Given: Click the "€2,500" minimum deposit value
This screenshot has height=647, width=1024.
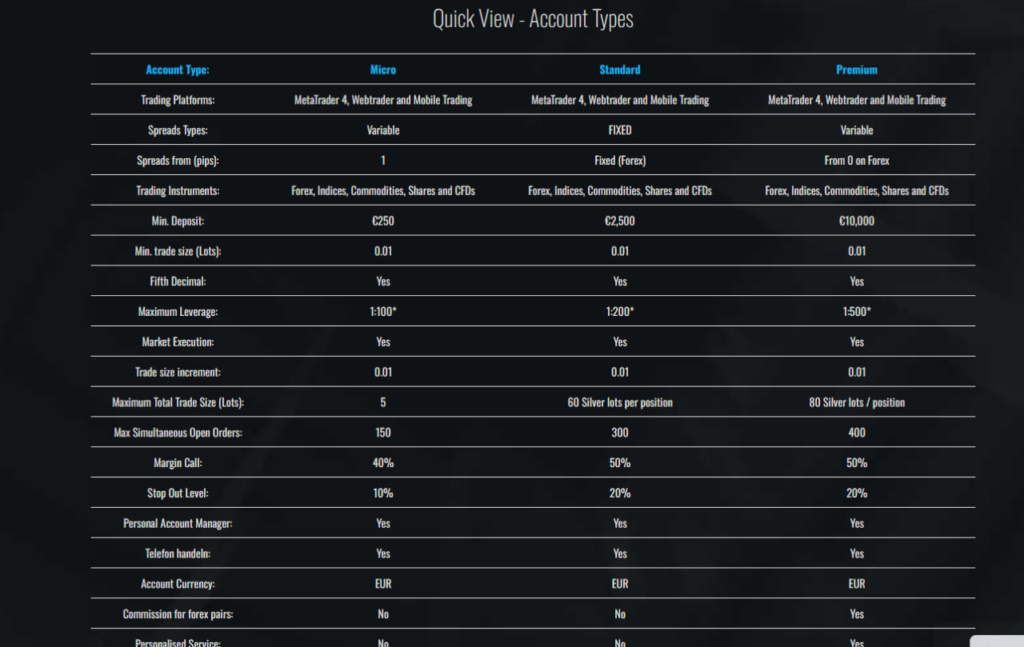Looking at the screenshot, I should point(620,221).
